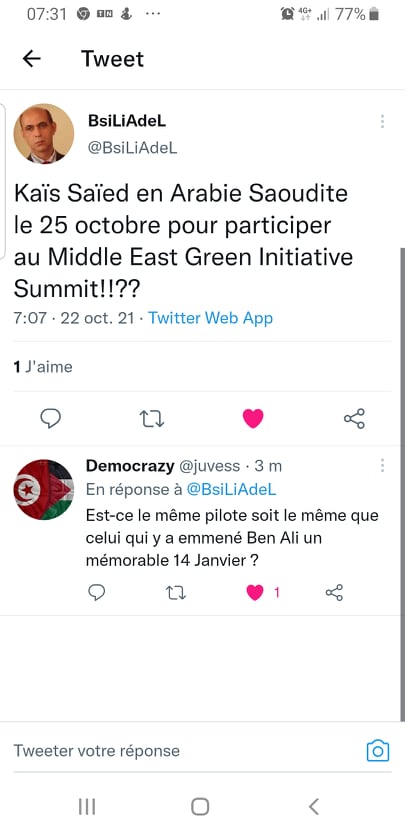This screenshot has width=405, height=833.
Task: Open the camera icon in reply bar
Action: coord(378,751)
